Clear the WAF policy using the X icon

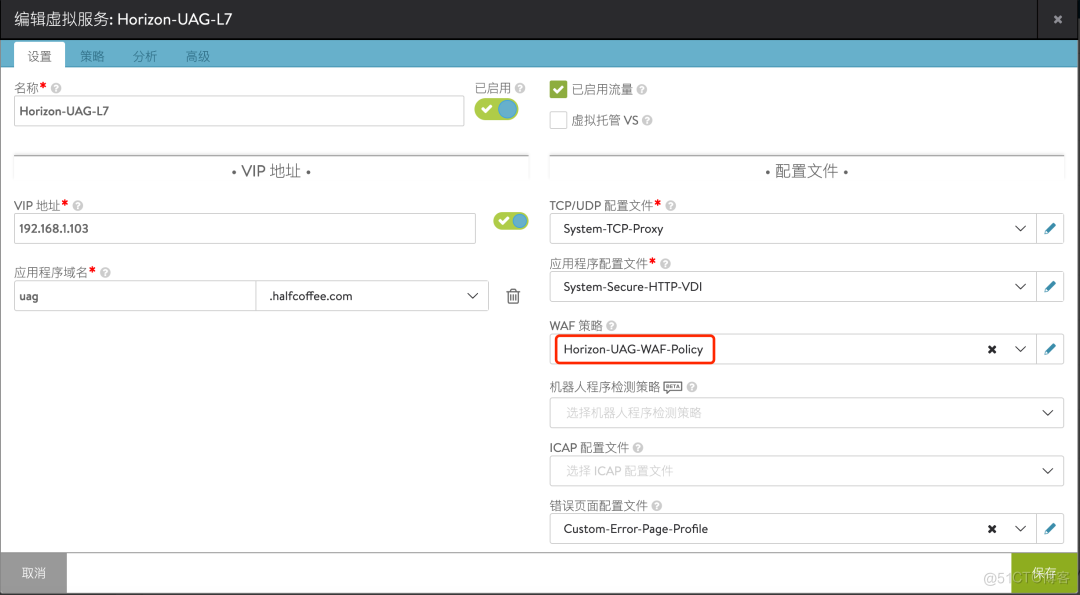pos(991,349)
